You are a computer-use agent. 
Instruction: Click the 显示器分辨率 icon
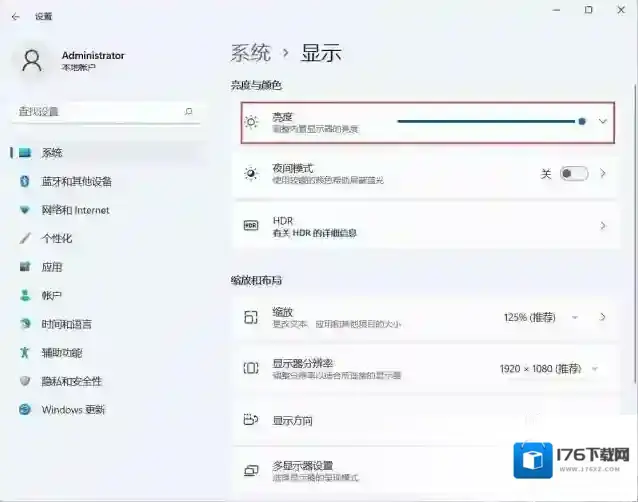click(251, 369)
